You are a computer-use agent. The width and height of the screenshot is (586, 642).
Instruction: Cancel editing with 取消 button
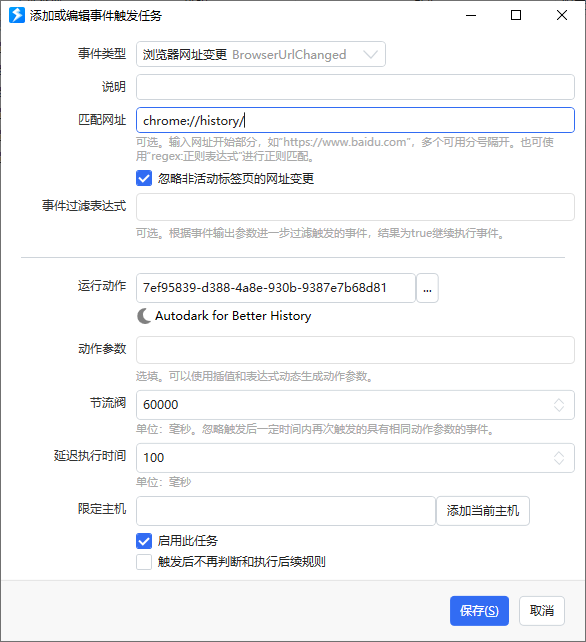click(542, 611)
